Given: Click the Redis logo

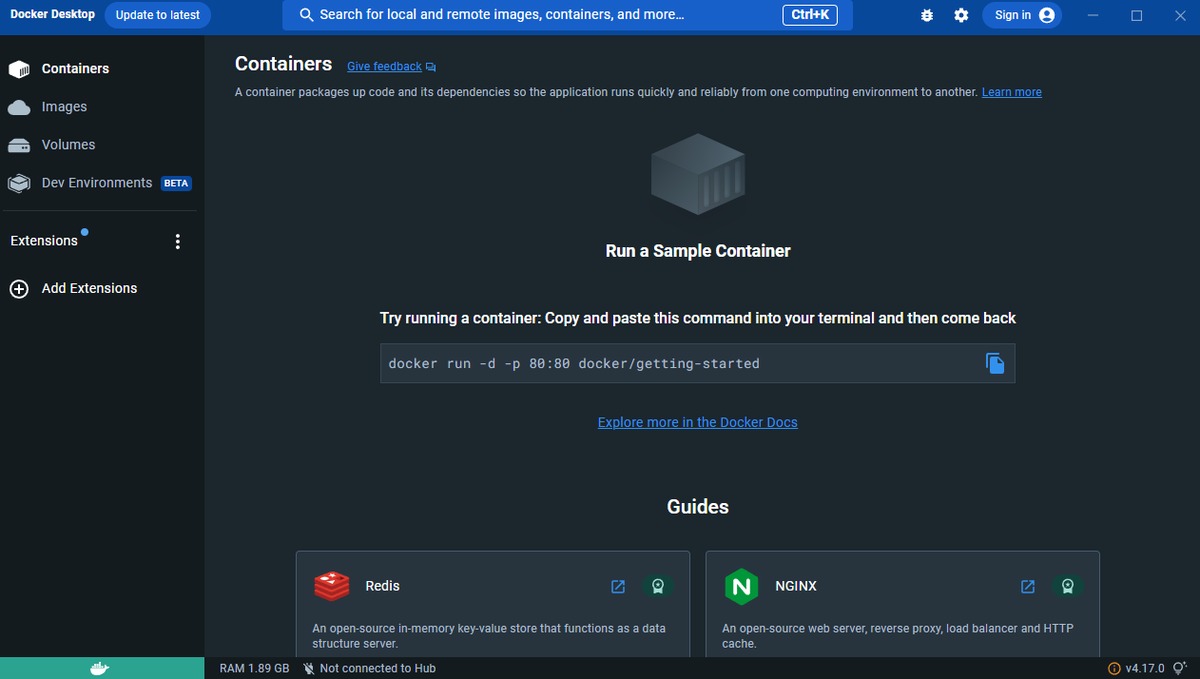Looking at the screenshot, I should click(x=331, y=586).
